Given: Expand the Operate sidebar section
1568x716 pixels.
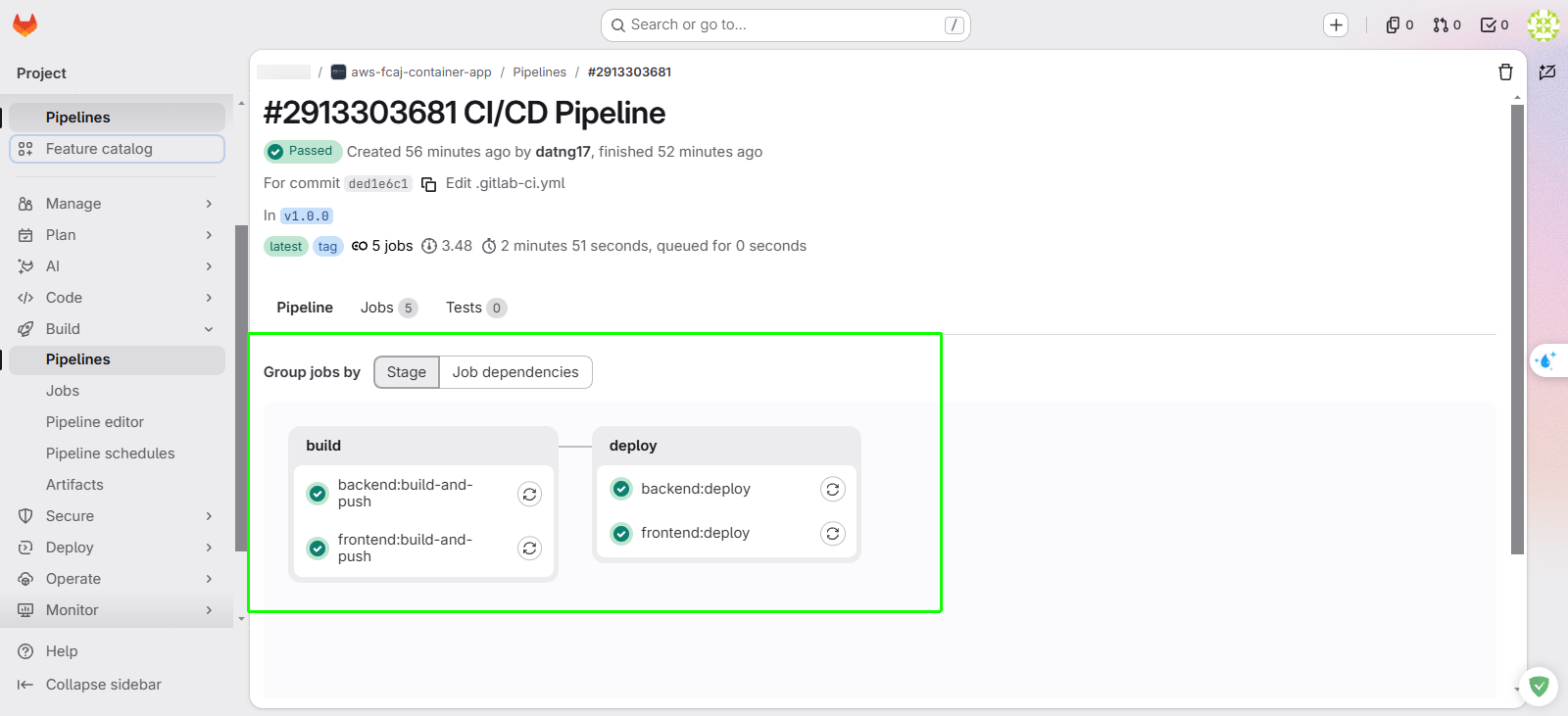Looking at the screenshot, I should pos(117,579).
